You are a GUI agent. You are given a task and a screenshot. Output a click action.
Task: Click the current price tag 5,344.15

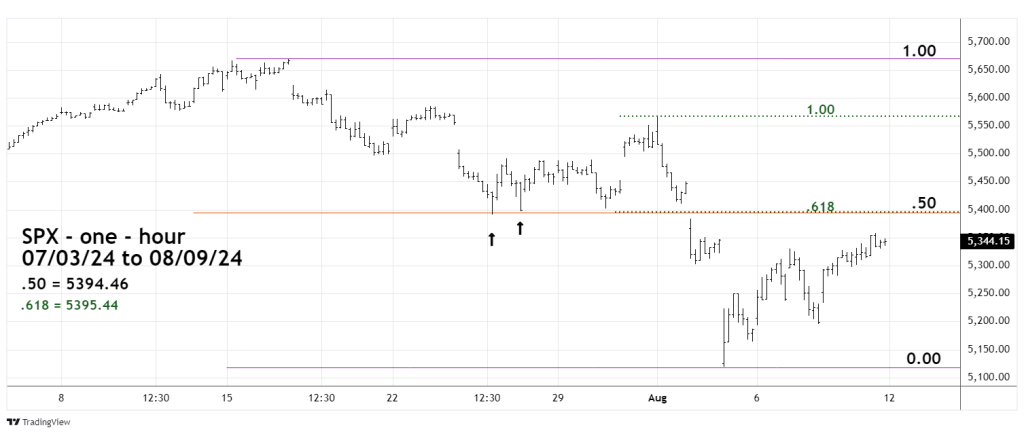(x=986, y=240)
